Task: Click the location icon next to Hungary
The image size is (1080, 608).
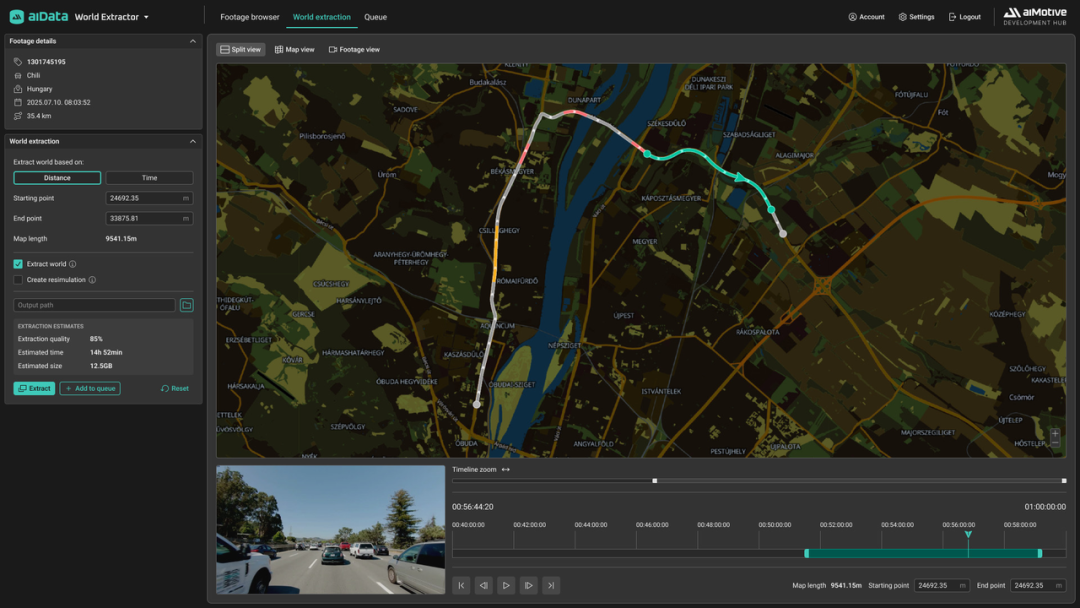Action: [18, 89]
